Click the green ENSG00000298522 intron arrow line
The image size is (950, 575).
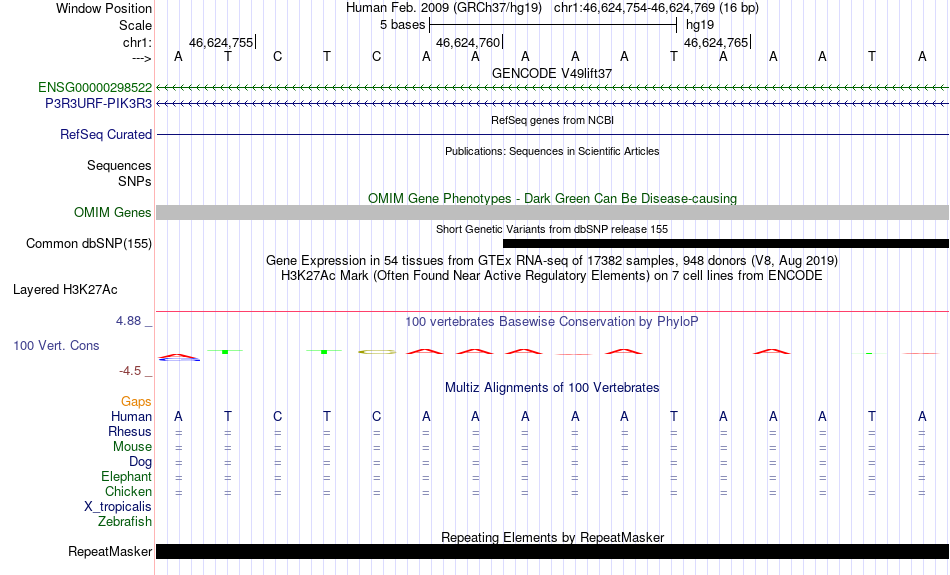(x=553, y=88)
